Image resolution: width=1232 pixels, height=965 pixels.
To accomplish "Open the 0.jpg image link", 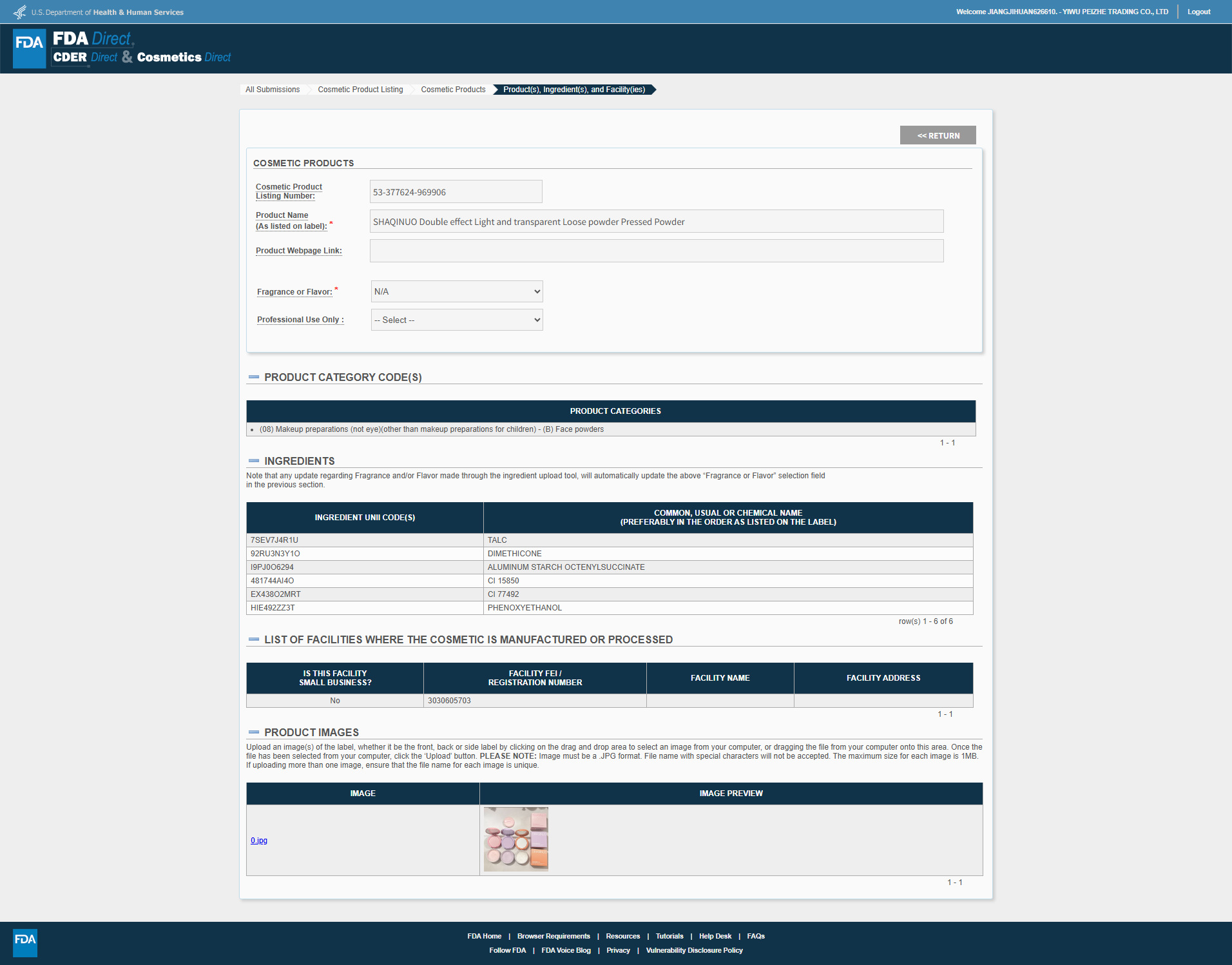I will pos(259,841).
